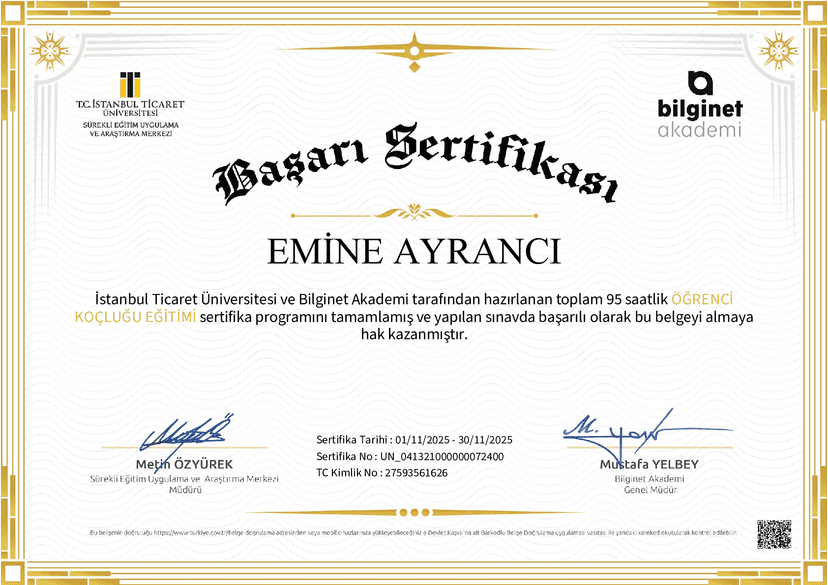Click the Sertifika Tarihi date line
Viewport: 828px width, 585px height.
coord(414,440)
